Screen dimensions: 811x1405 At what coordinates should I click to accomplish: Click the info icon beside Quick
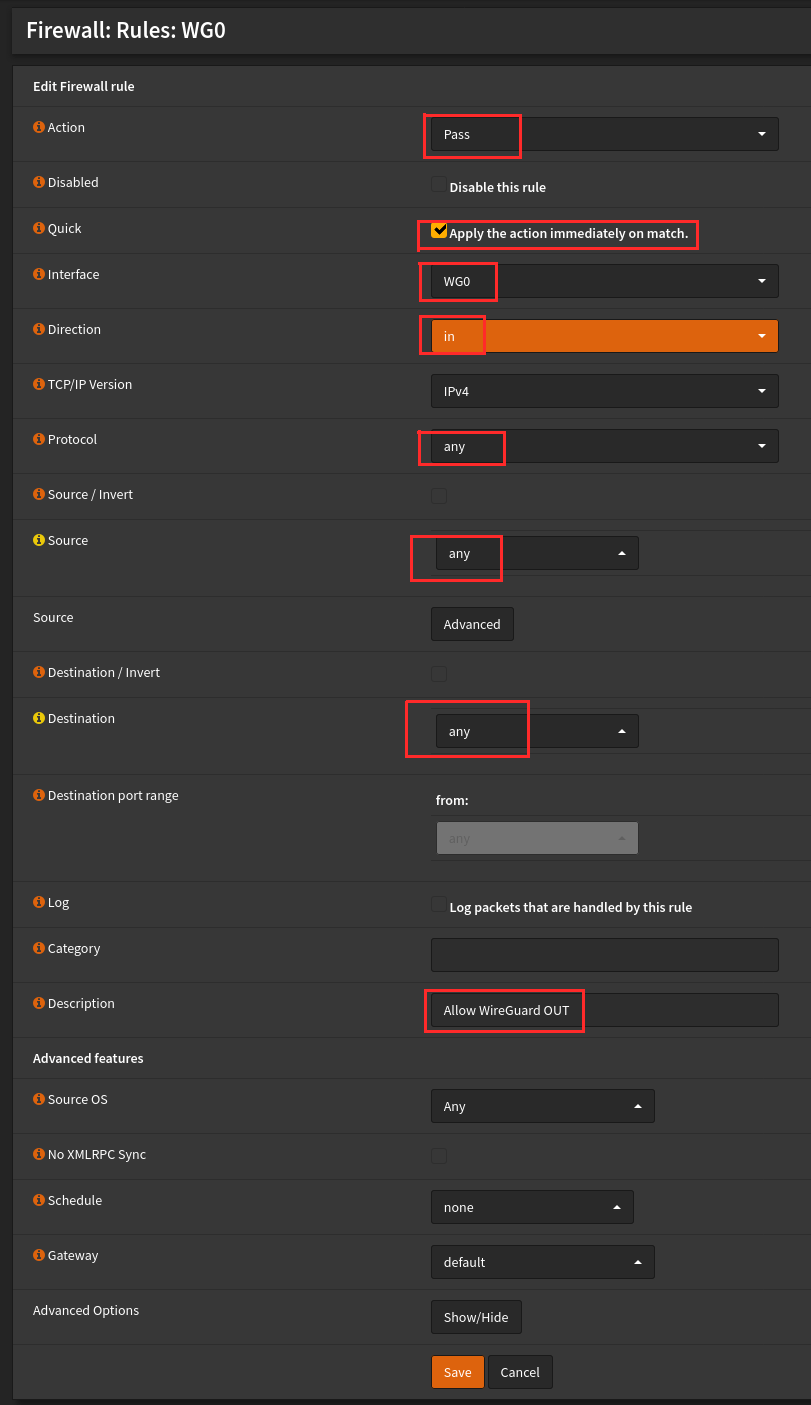tap(39, 228)
